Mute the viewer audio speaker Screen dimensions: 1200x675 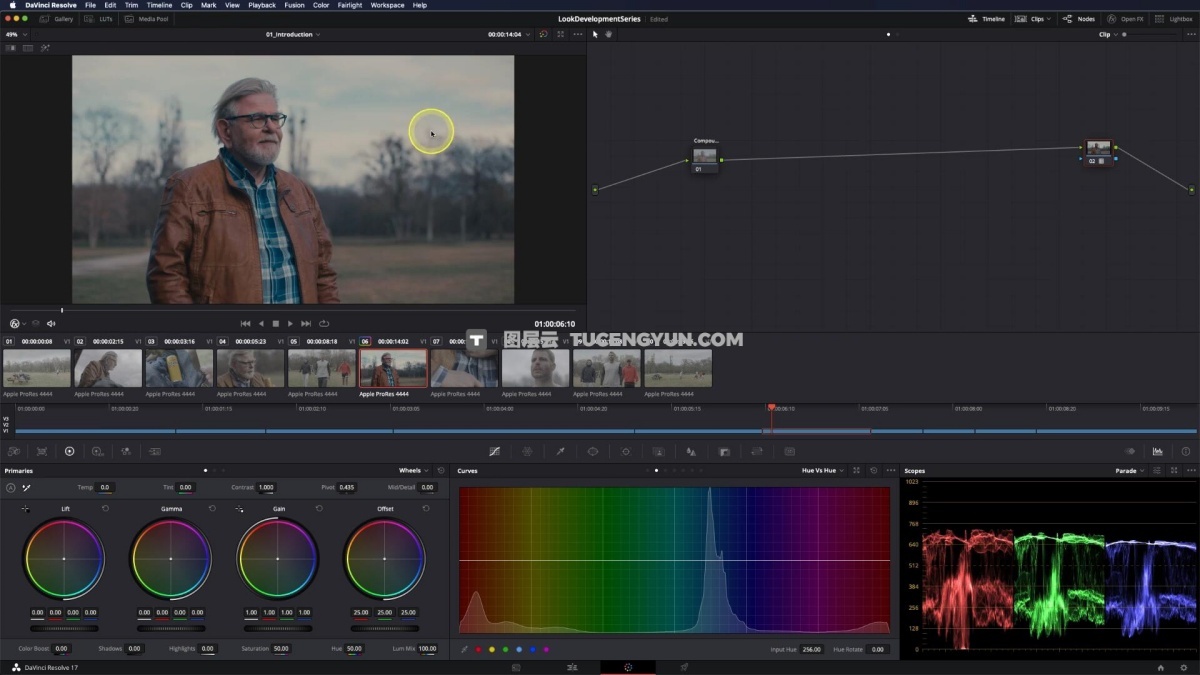pos(51,324)
